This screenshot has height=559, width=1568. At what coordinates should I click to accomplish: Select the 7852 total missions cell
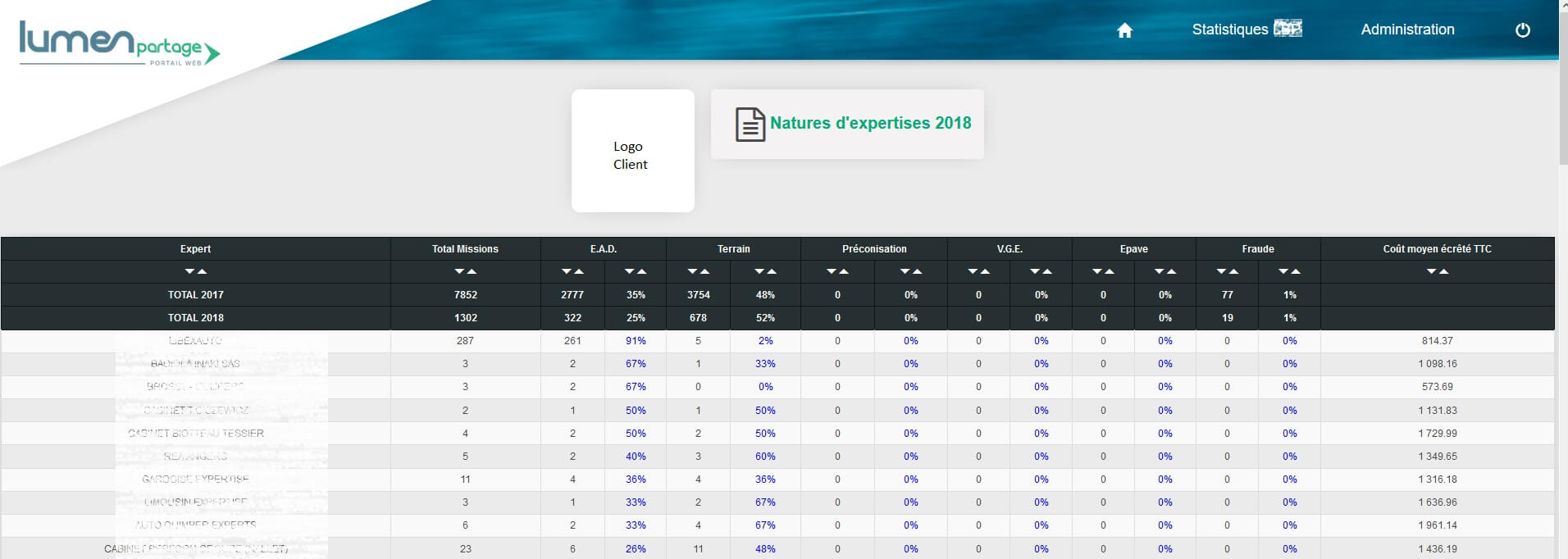pyautogui.click(x=466, y=295)
